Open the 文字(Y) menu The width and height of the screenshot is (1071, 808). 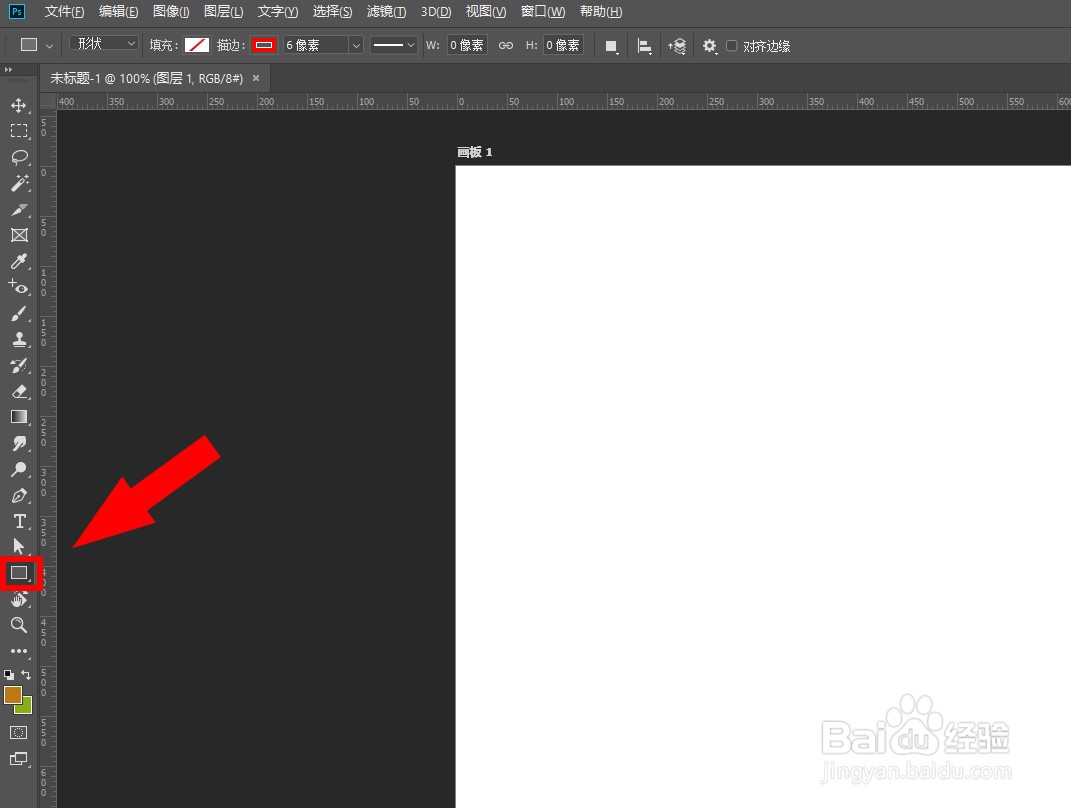click(278, 12)
